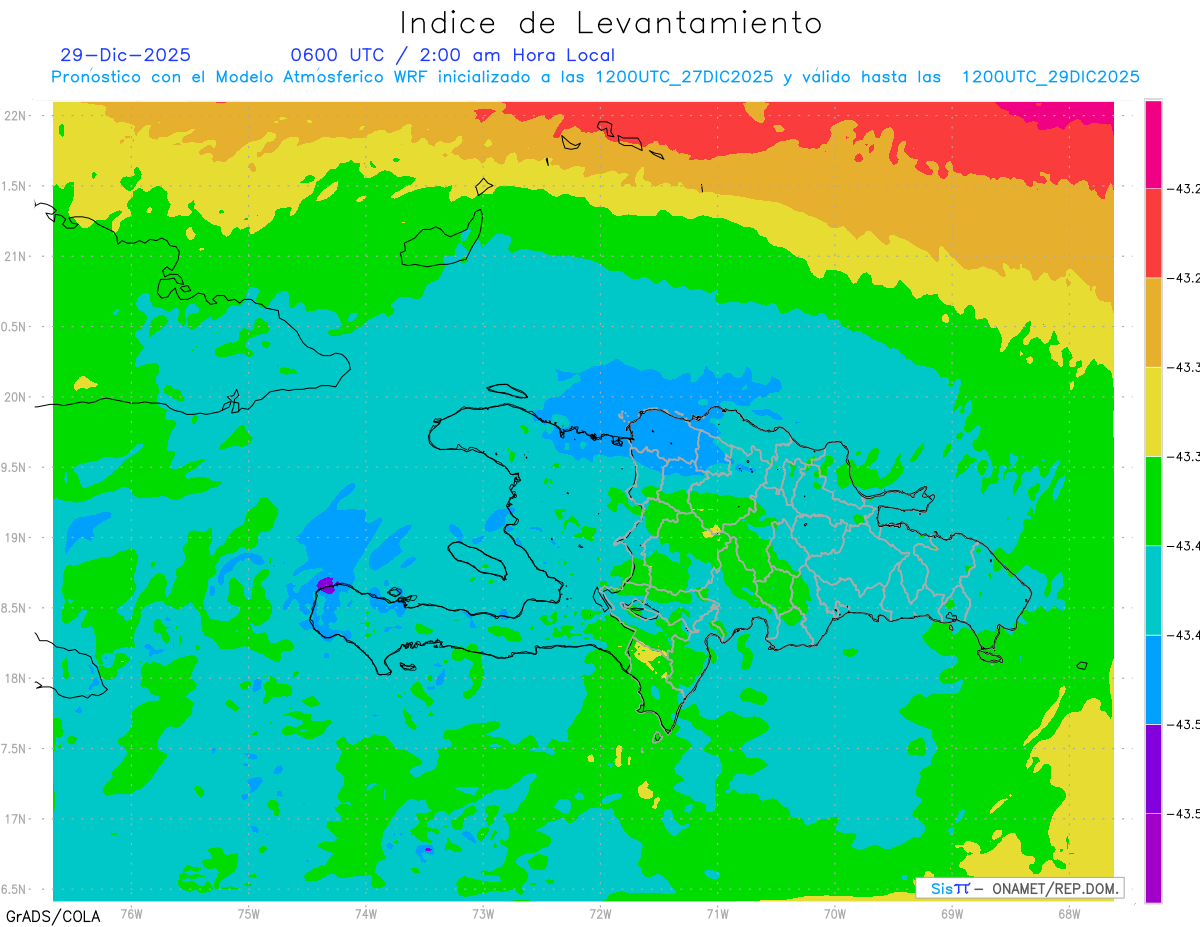Click the '68W' longitude label

click(1069, 913)
